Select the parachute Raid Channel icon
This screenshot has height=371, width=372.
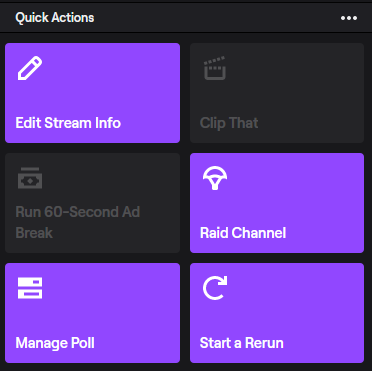pos(215,178)
